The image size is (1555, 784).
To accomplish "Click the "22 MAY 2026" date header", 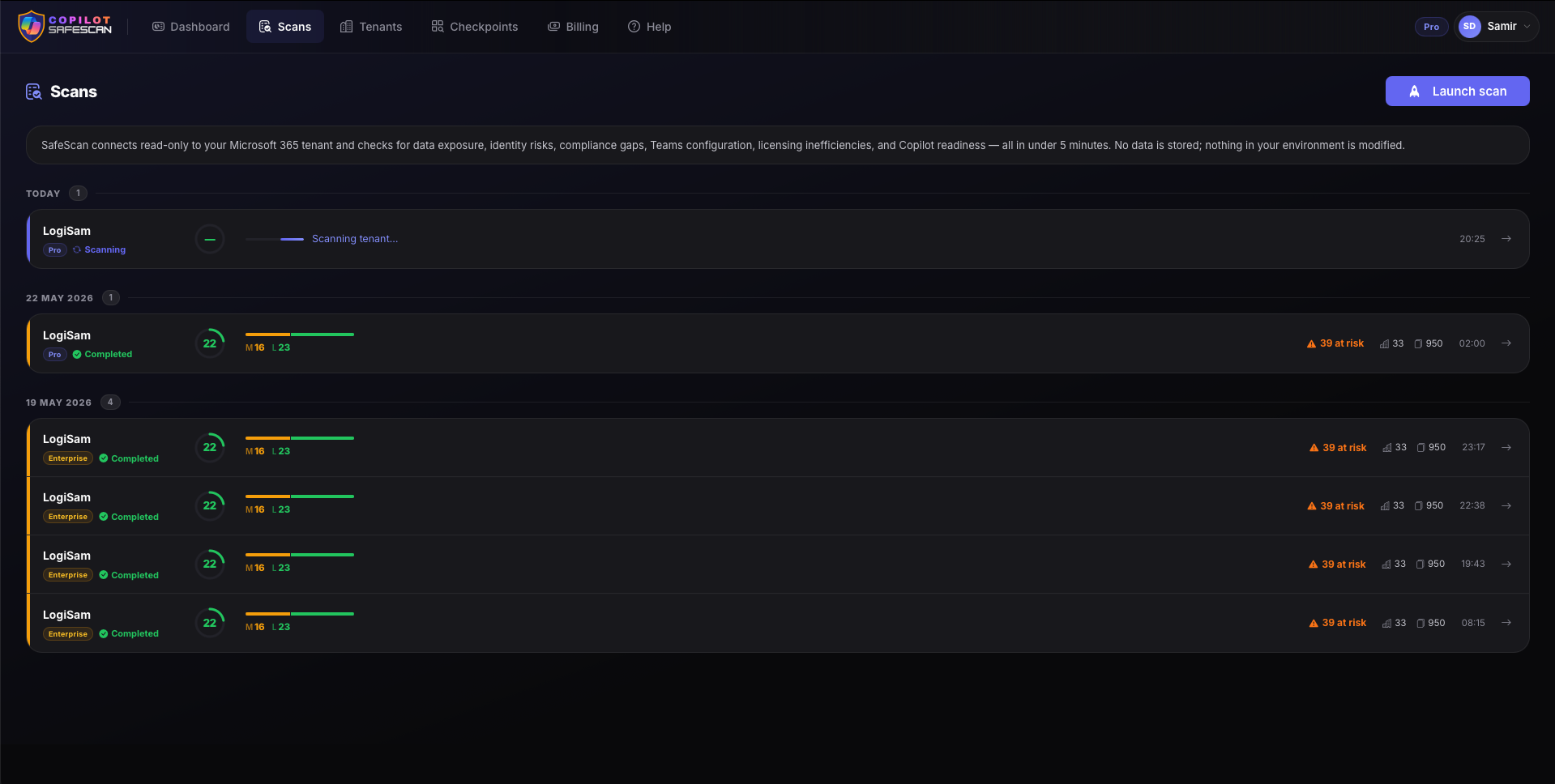I will (59, 298).
